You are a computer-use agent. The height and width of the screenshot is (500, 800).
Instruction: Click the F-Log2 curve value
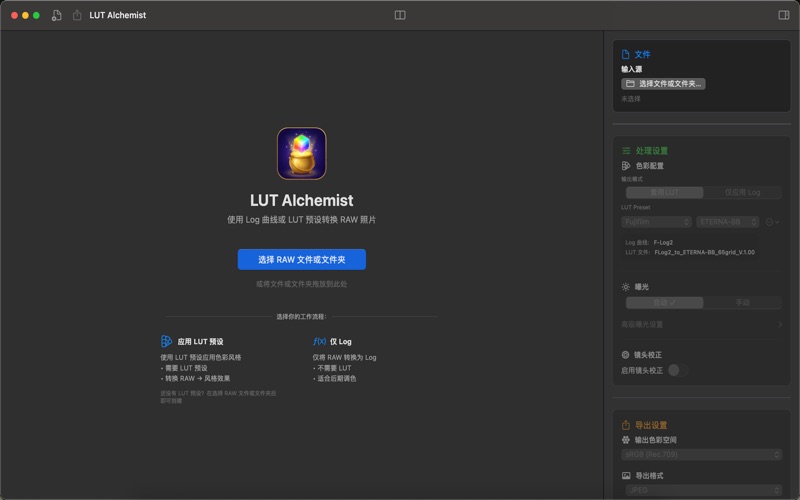pyautogui.click(x=663, y=242)
